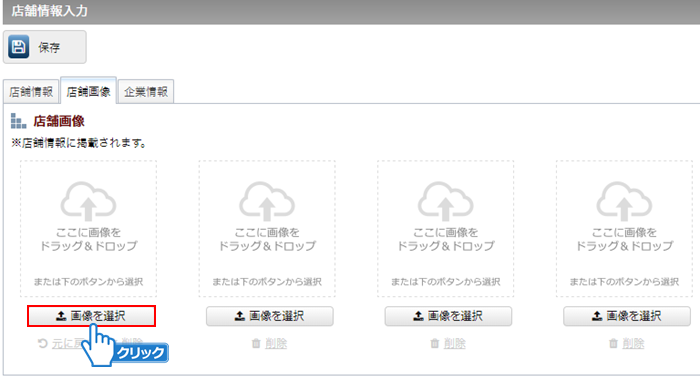Click the 元に戻す link under first slot
This screenshot has width=700, height=381.
pos(67,343)
